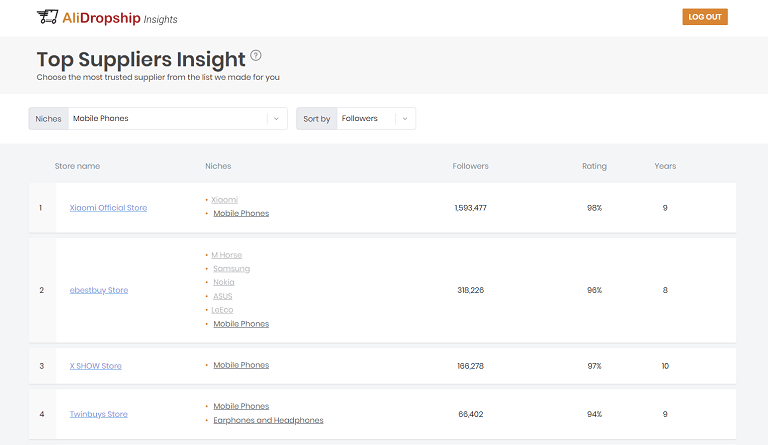Click the Xiaomi niche link
The image size is (768, 445).
tap(225, 200)
